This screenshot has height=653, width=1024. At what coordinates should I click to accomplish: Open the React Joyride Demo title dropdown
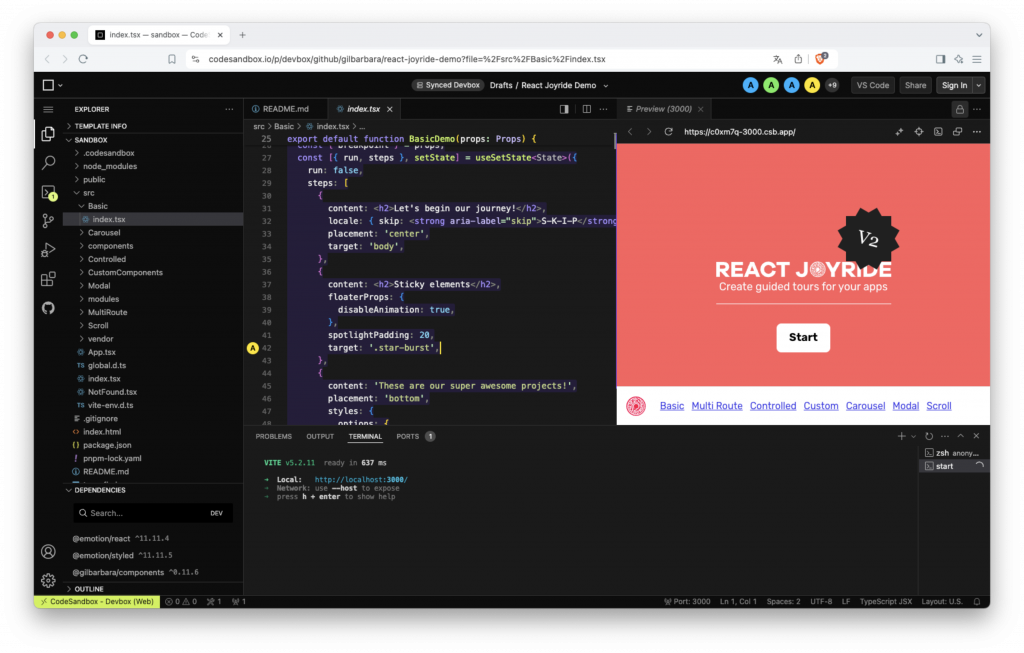tap(605, 86)
